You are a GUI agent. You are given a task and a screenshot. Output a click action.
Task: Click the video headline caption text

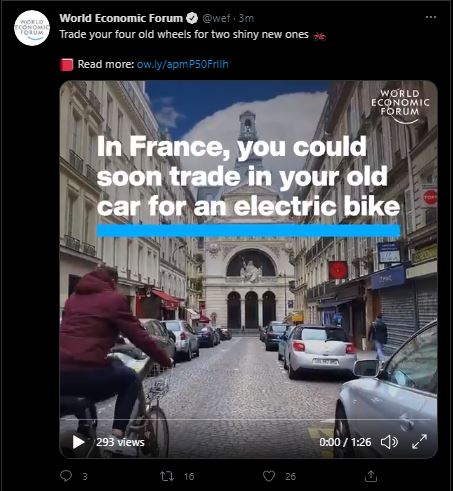248,177
